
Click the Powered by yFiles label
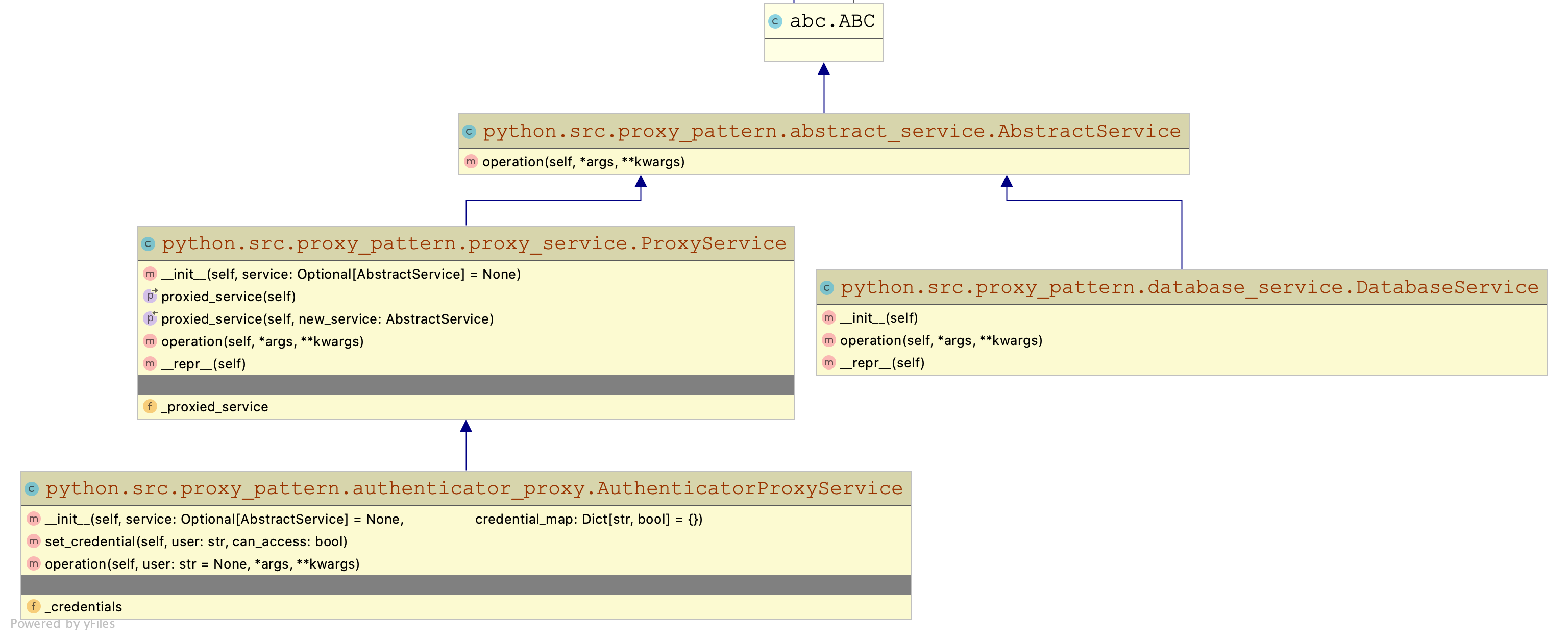63,624
